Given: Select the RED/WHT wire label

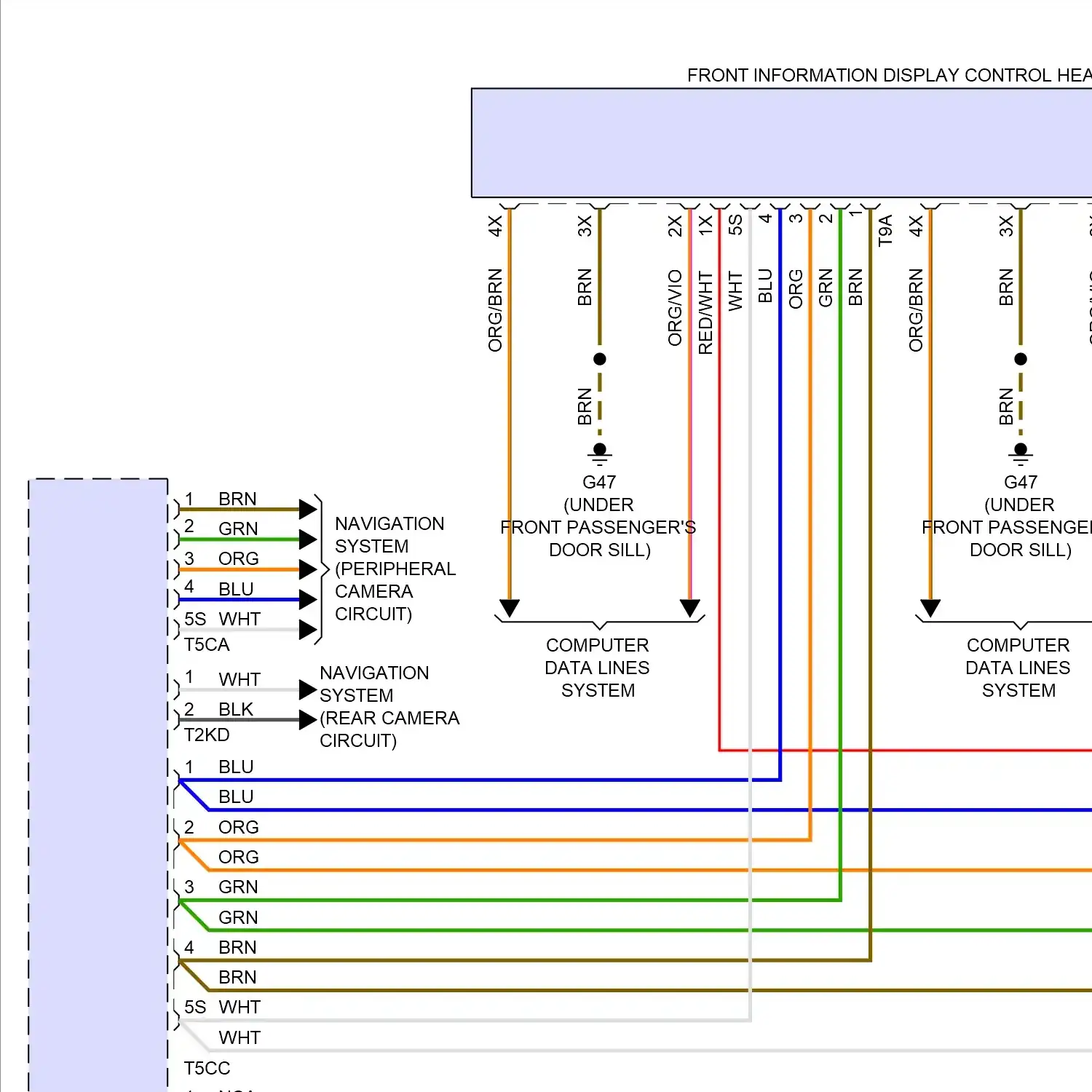Looking at the screenshot, I should 705,313.
